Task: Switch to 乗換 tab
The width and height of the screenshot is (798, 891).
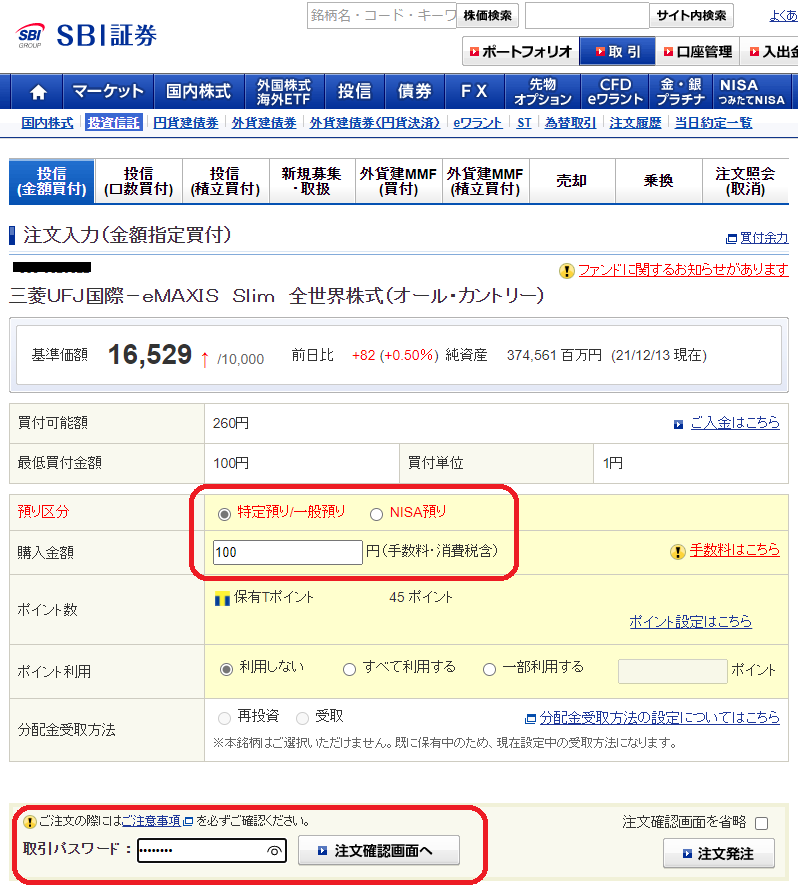Action: (x=659, y=181)
